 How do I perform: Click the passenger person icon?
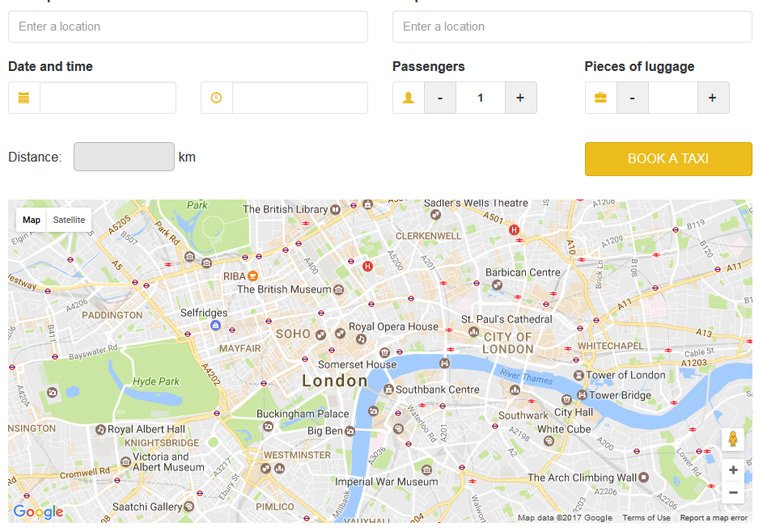click(408, 98)
